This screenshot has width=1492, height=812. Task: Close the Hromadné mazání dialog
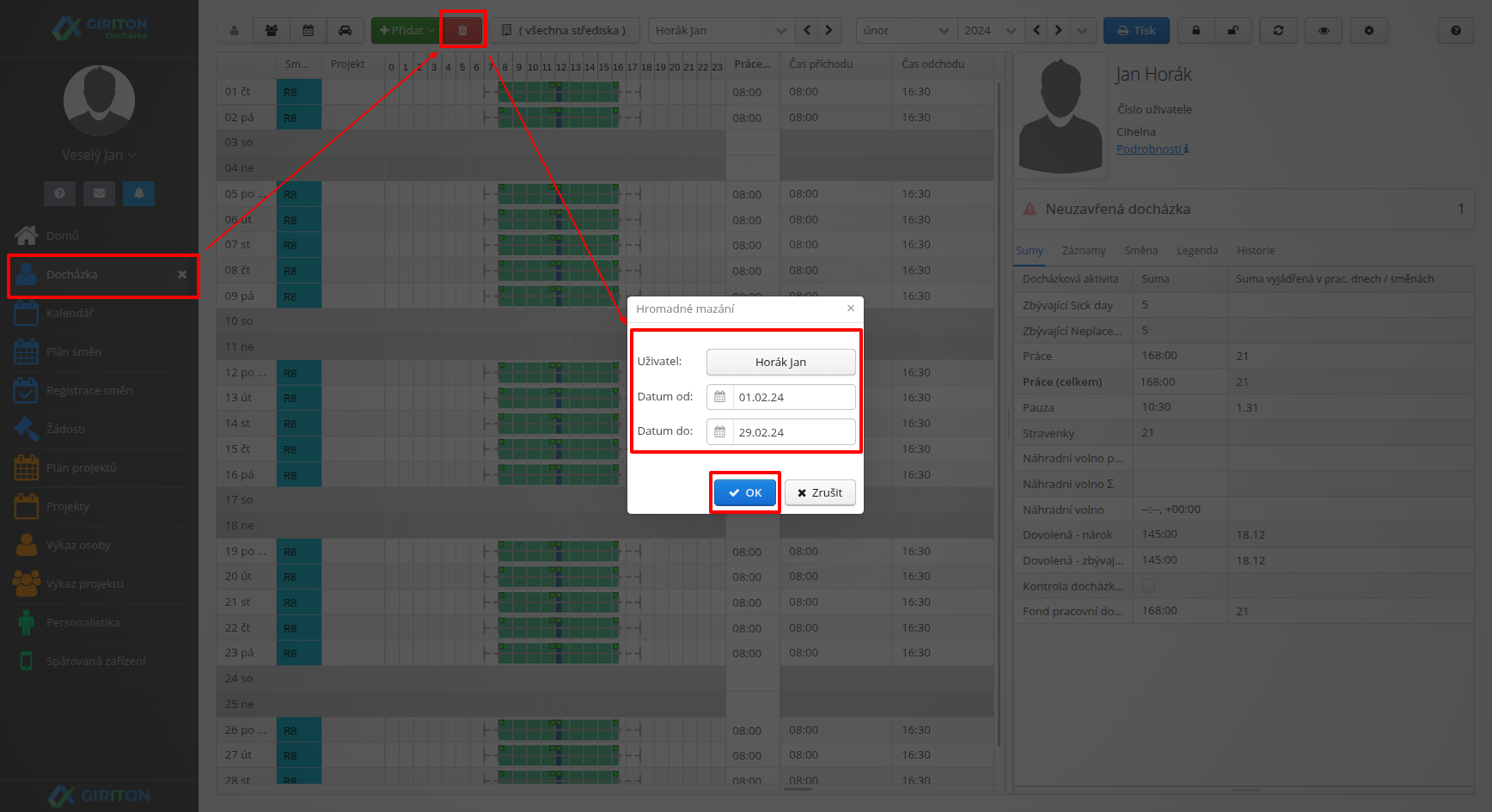click(x=851, y=308)
